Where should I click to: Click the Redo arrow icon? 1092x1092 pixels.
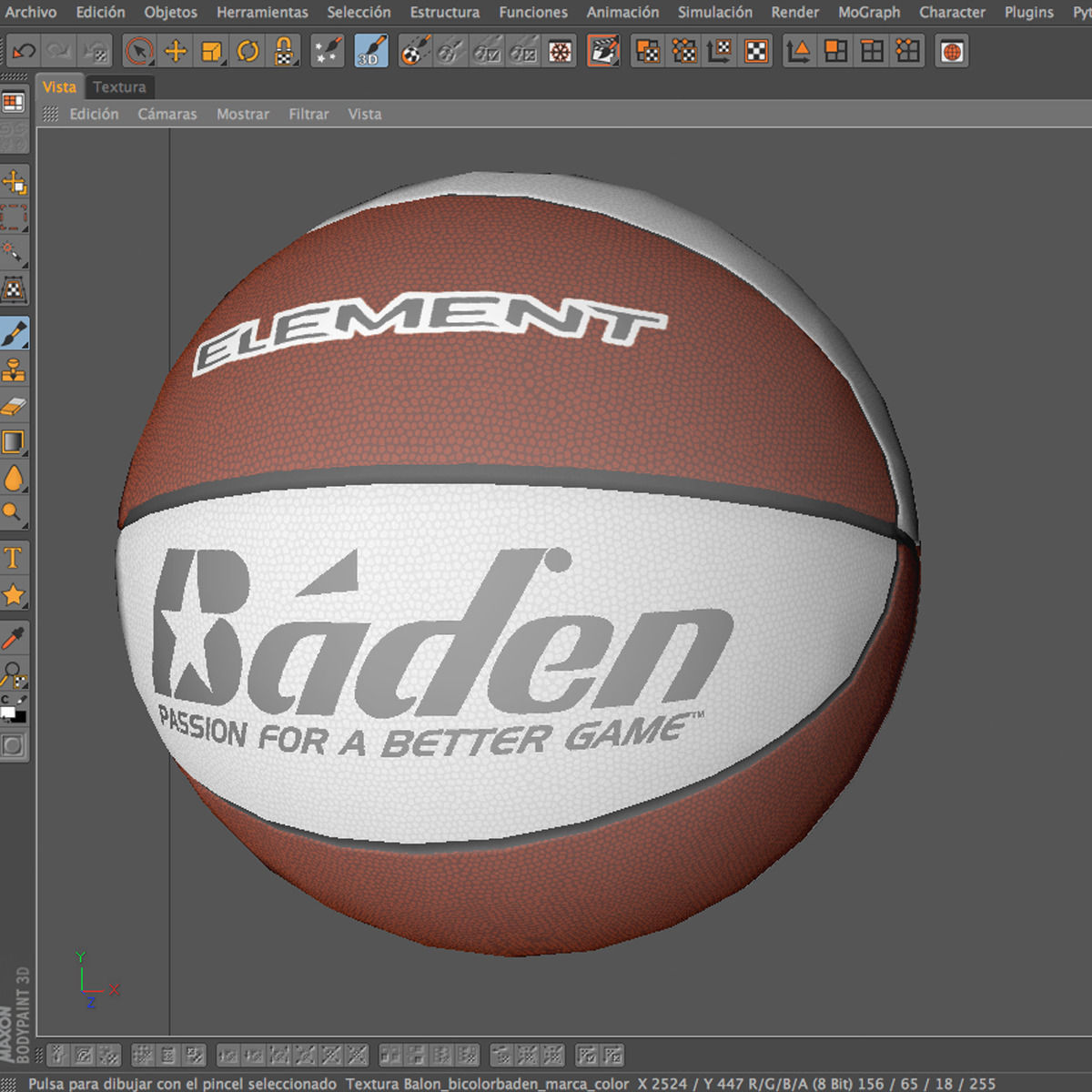(x=59, y=51)
